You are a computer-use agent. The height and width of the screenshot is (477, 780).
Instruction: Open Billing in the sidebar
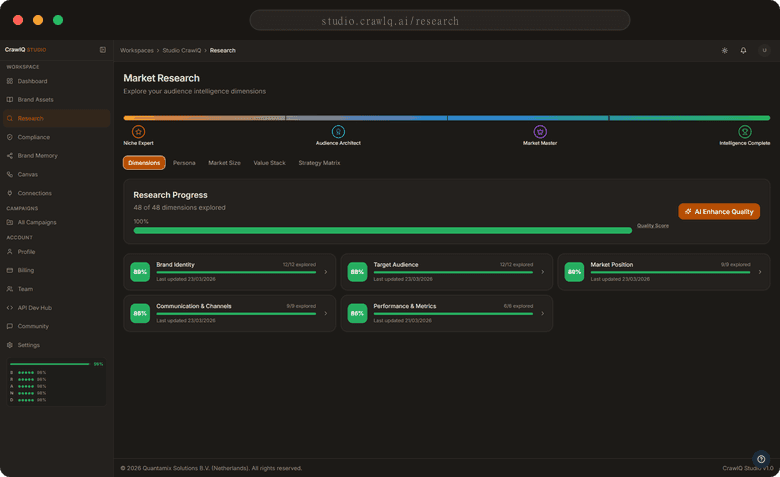pyautogui.click(x=56, y=270)
